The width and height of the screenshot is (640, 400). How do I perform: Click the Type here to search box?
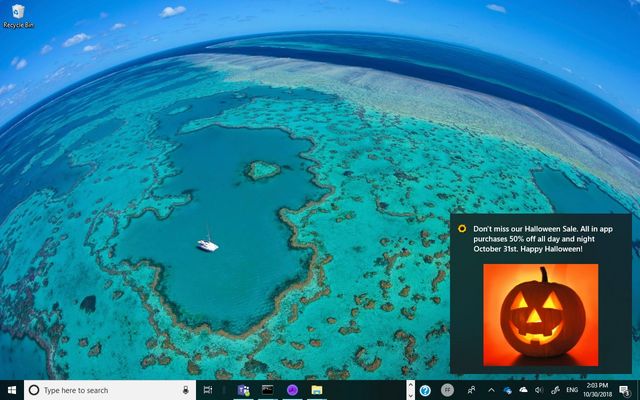pos(110,390)
